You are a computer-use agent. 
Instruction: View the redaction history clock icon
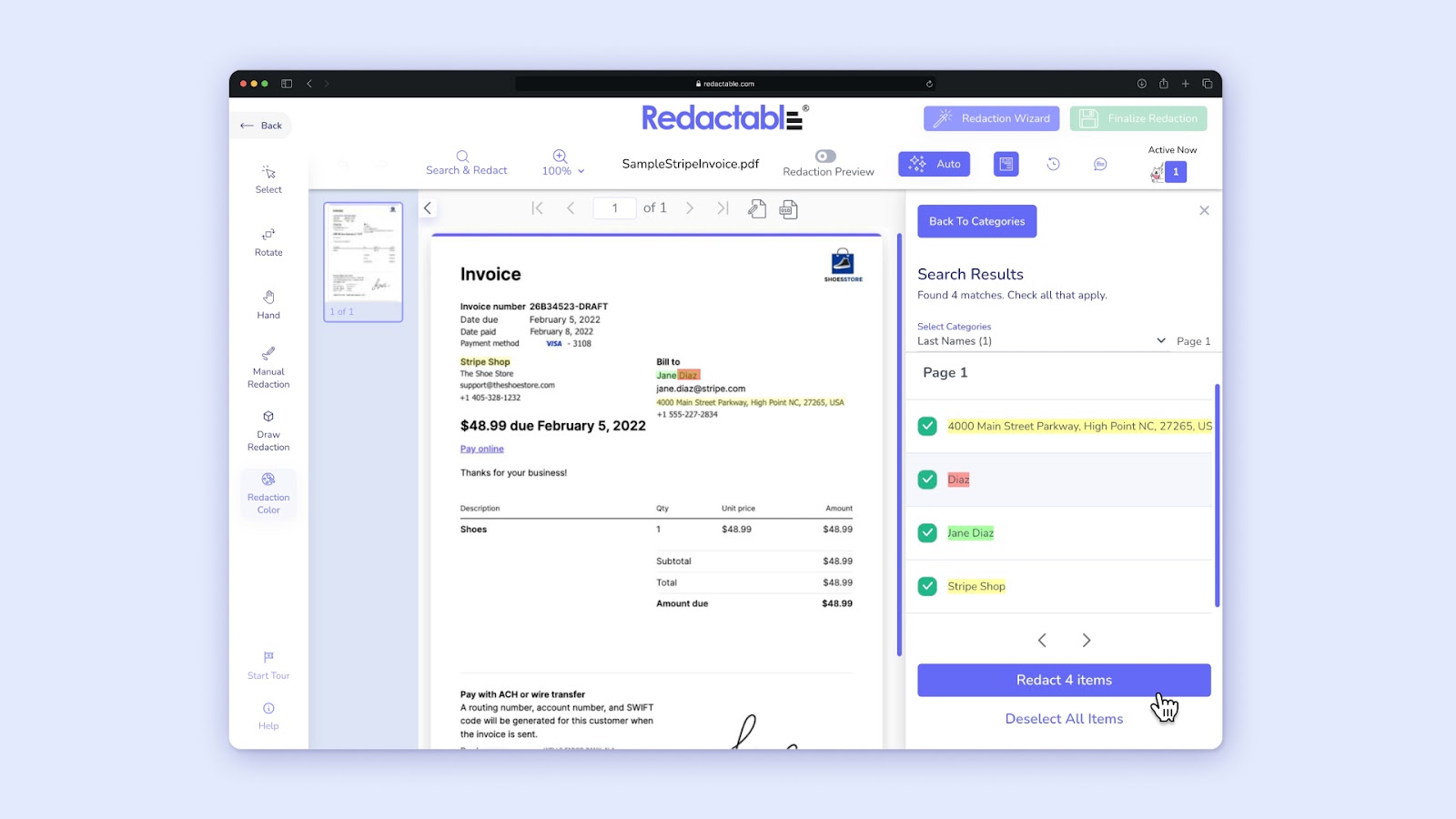pos(1053,164)
